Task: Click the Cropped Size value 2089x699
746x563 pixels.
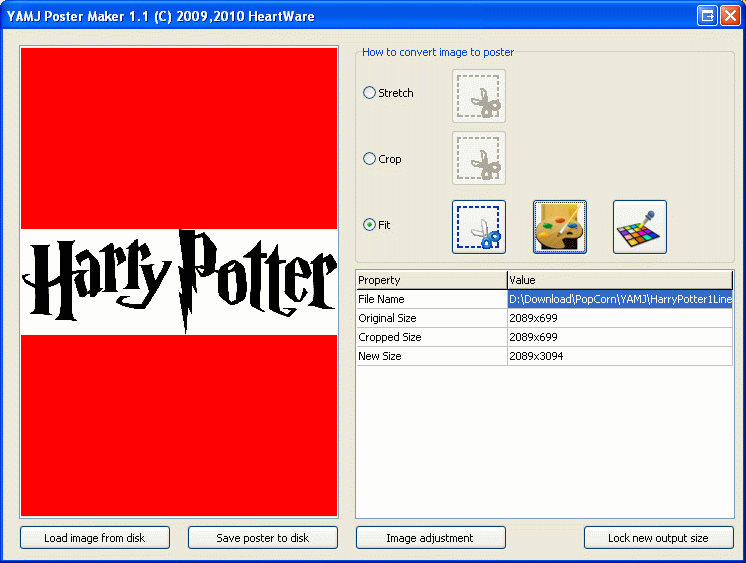Action: click(x=620, y=337)
